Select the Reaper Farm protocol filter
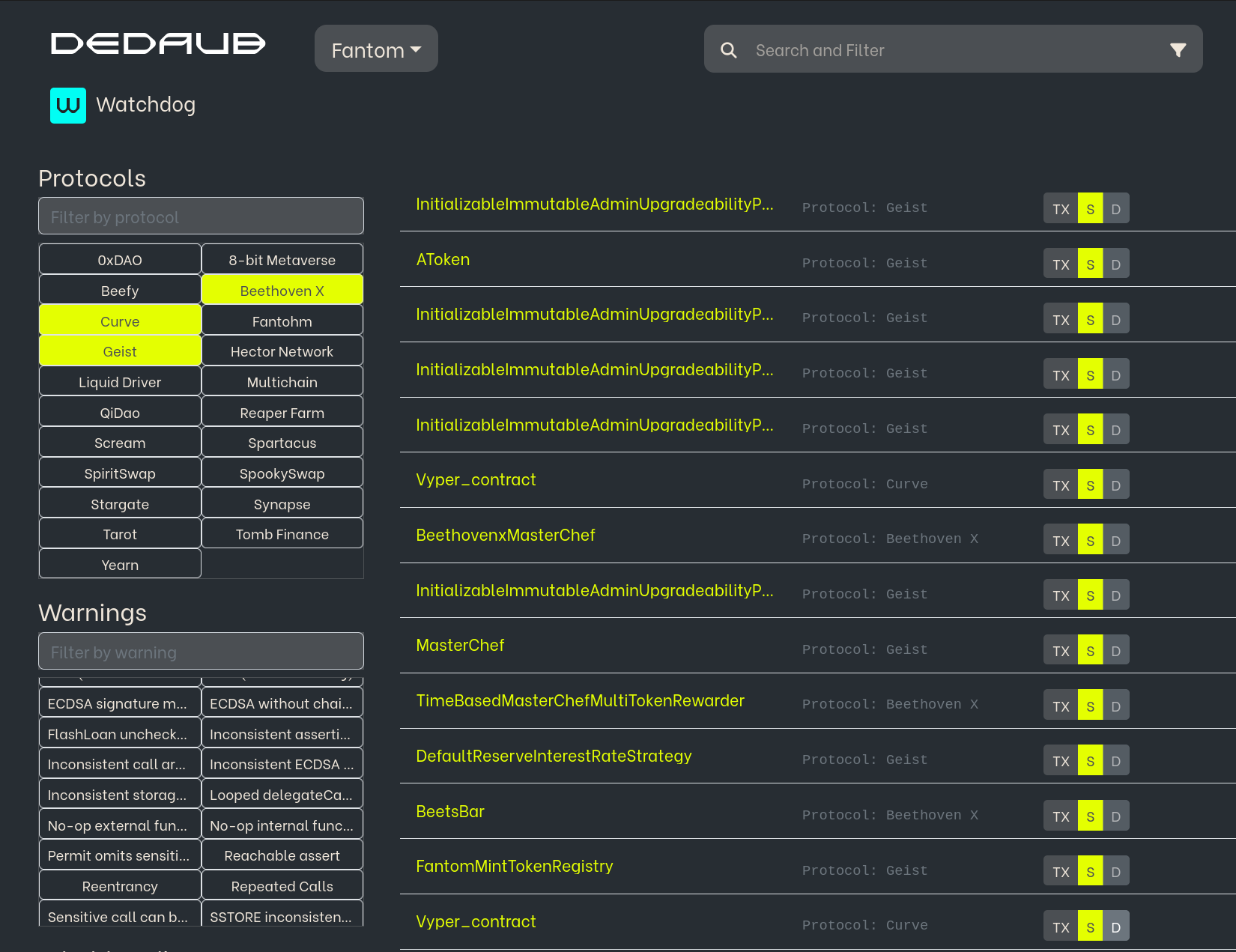The height and width of the screenshot is (952, 1236). coord(282,413)
